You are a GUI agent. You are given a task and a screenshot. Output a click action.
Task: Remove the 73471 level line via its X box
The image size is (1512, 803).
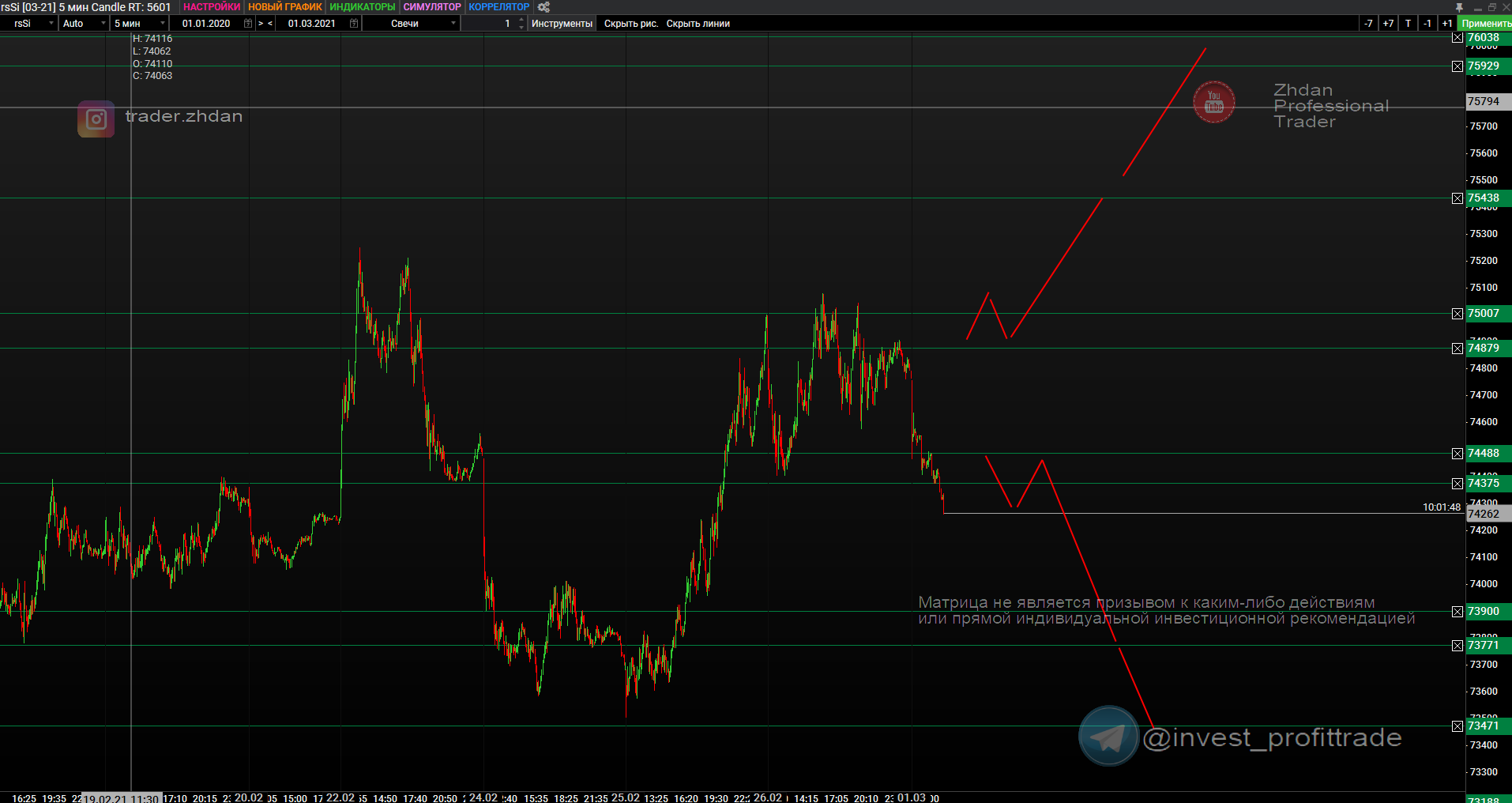click(1457, 726)
